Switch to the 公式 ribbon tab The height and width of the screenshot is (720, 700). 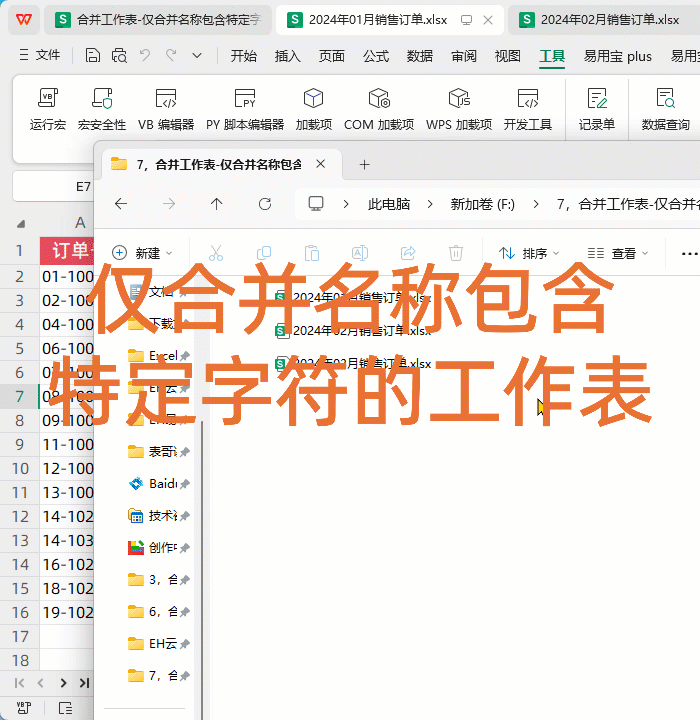point(376,56)
